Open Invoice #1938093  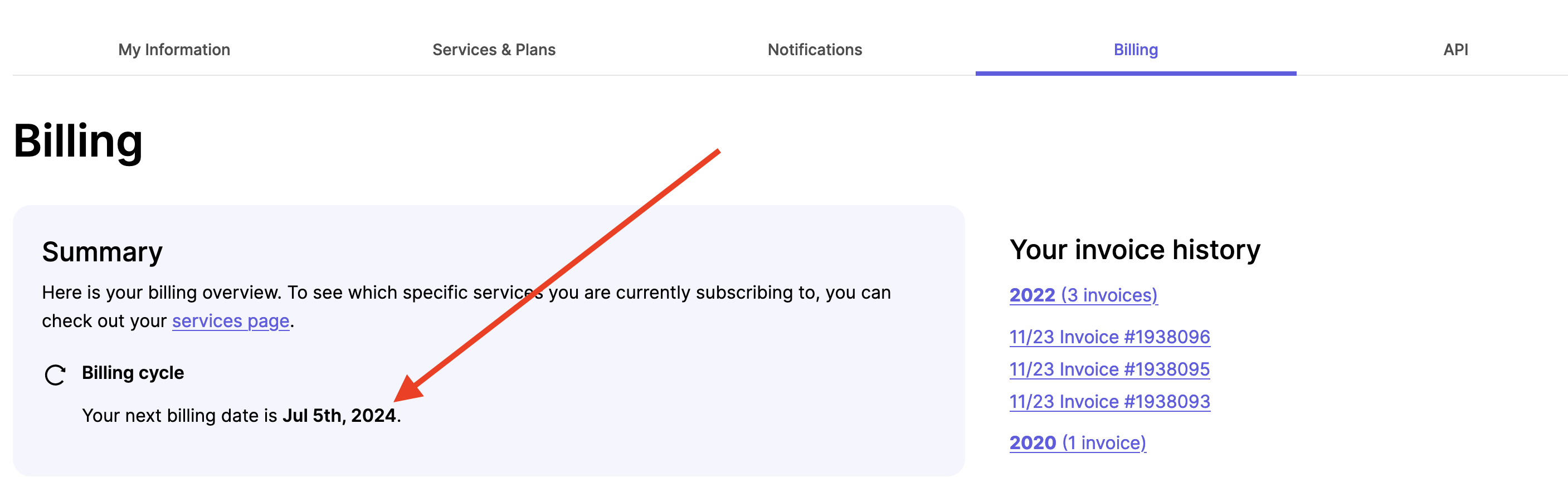pos(1109,401)
